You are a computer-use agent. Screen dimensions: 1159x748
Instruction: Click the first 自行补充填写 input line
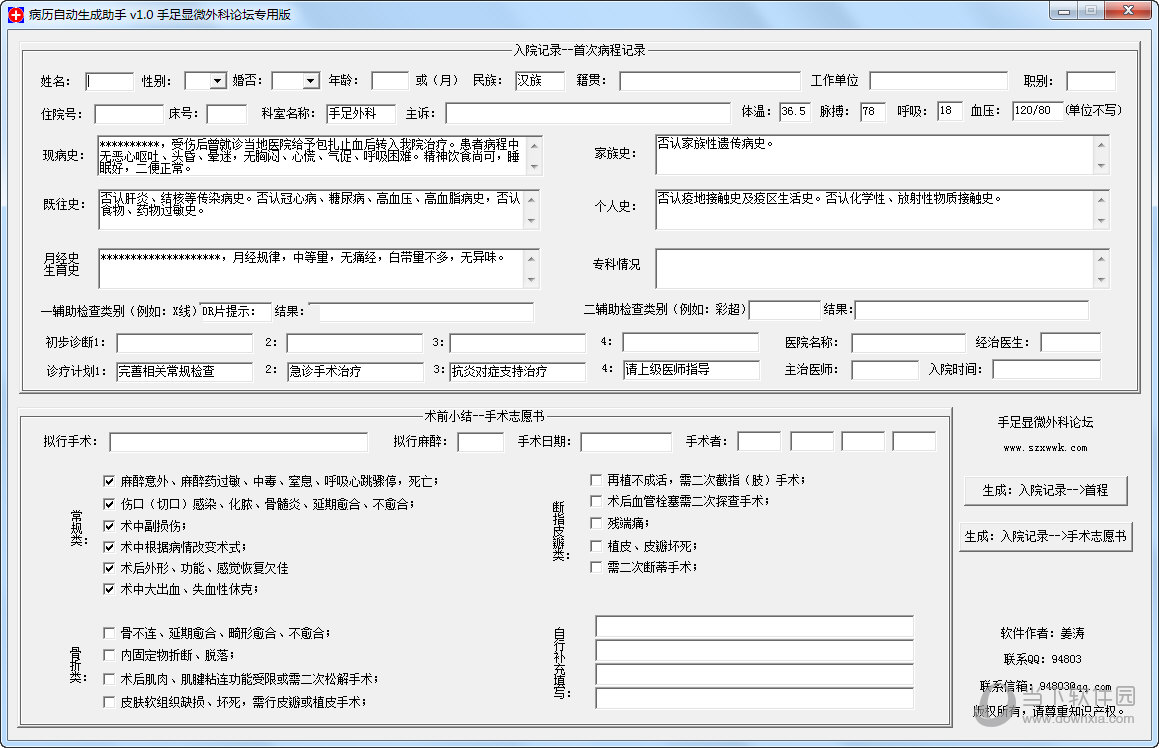point(755,626)
